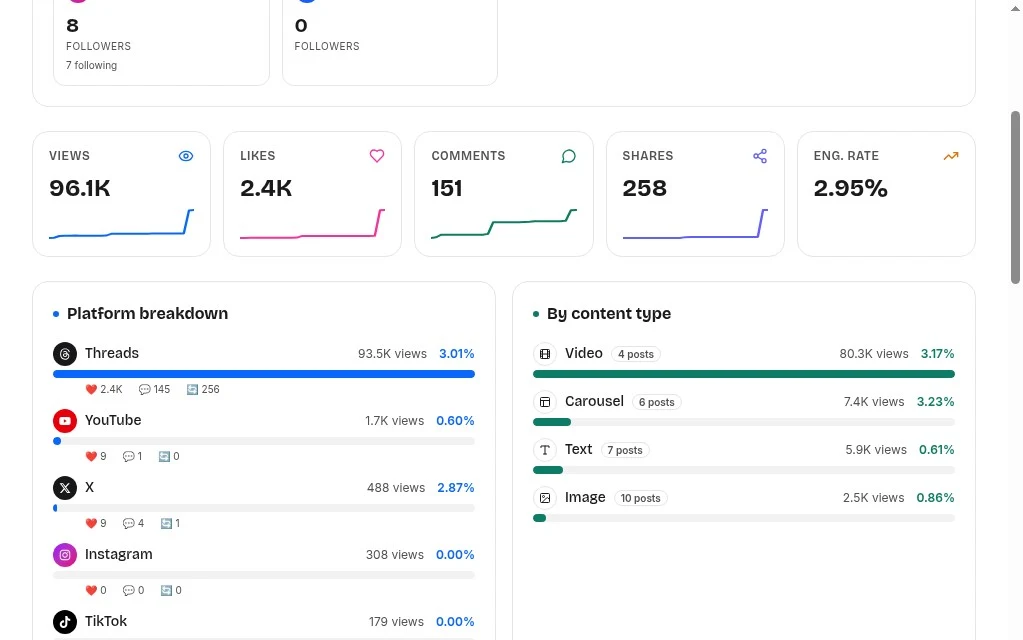
Task: Click the Instagram platform icon
Action: pos(65,555)
